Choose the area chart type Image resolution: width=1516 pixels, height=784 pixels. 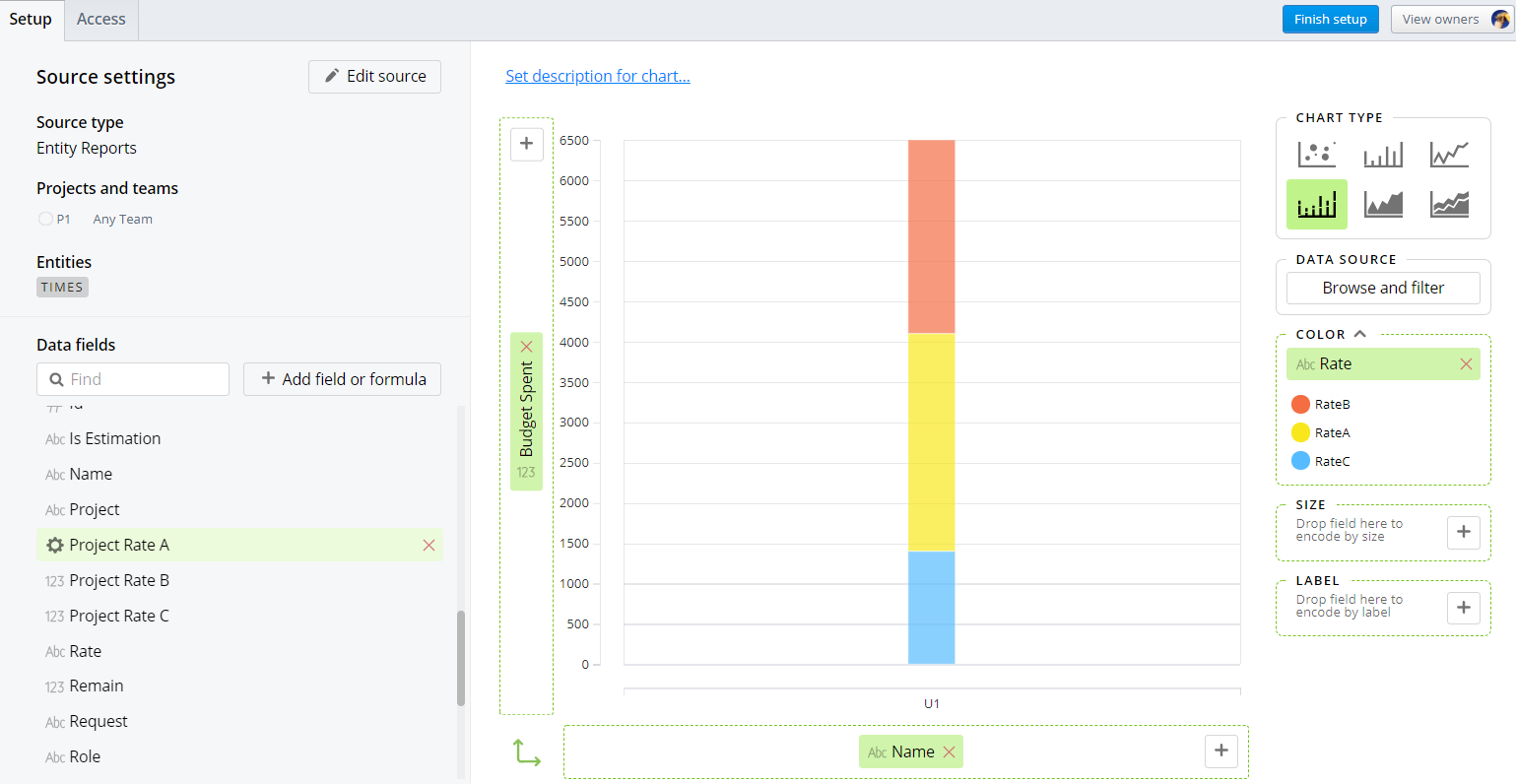click(1382, 204)
